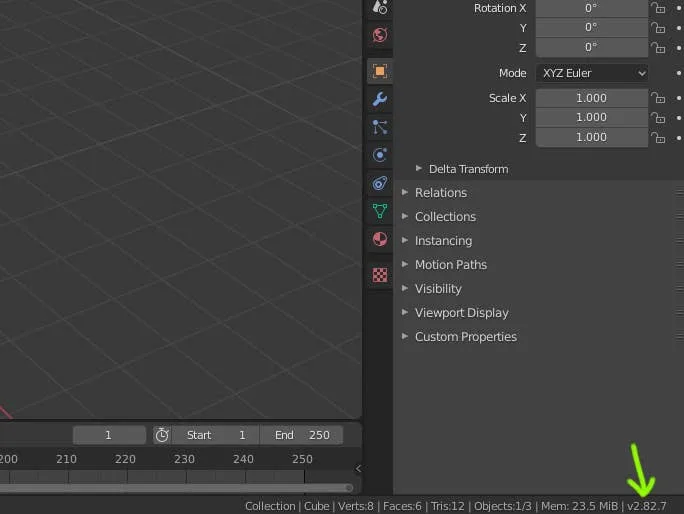Viewport: 684px width, 514px height.
Task: Animate Rotation X with keyframe dot
Action: click(679, 8)
